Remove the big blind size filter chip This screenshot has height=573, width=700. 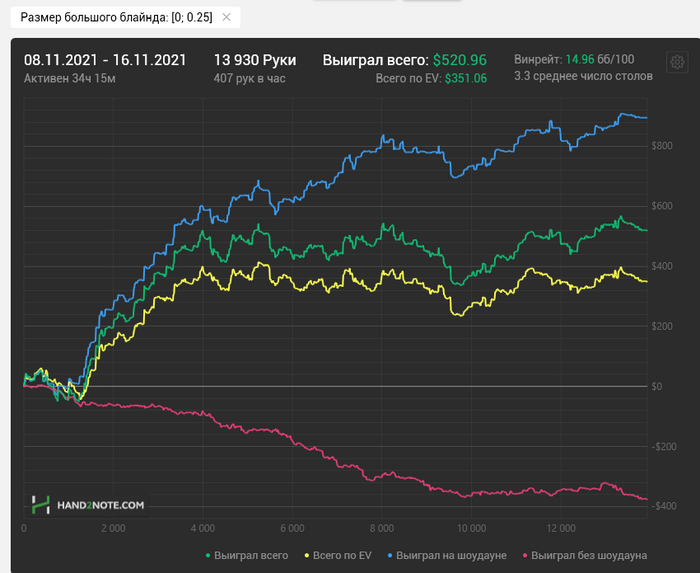pyautogui.click(x=226, y=17)
